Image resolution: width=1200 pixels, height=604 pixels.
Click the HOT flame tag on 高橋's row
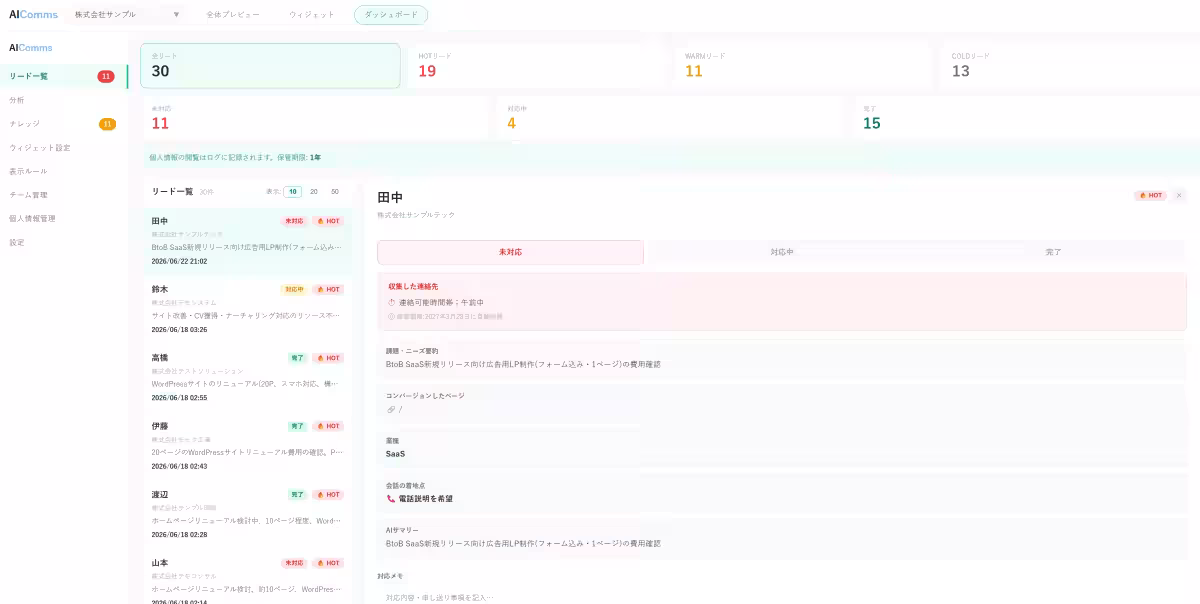[328, 358]
